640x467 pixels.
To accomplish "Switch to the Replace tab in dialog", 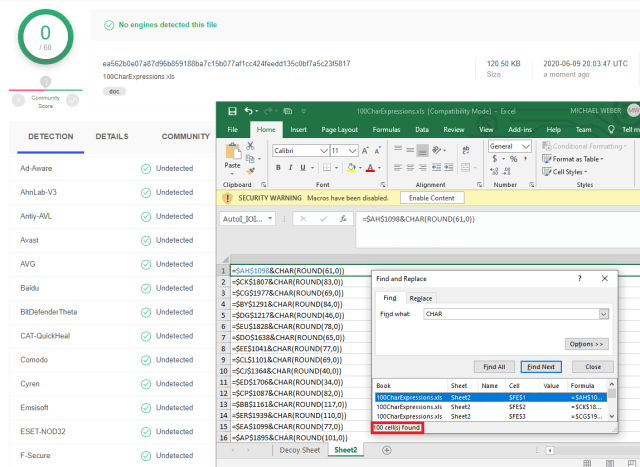I will (420, 298).
